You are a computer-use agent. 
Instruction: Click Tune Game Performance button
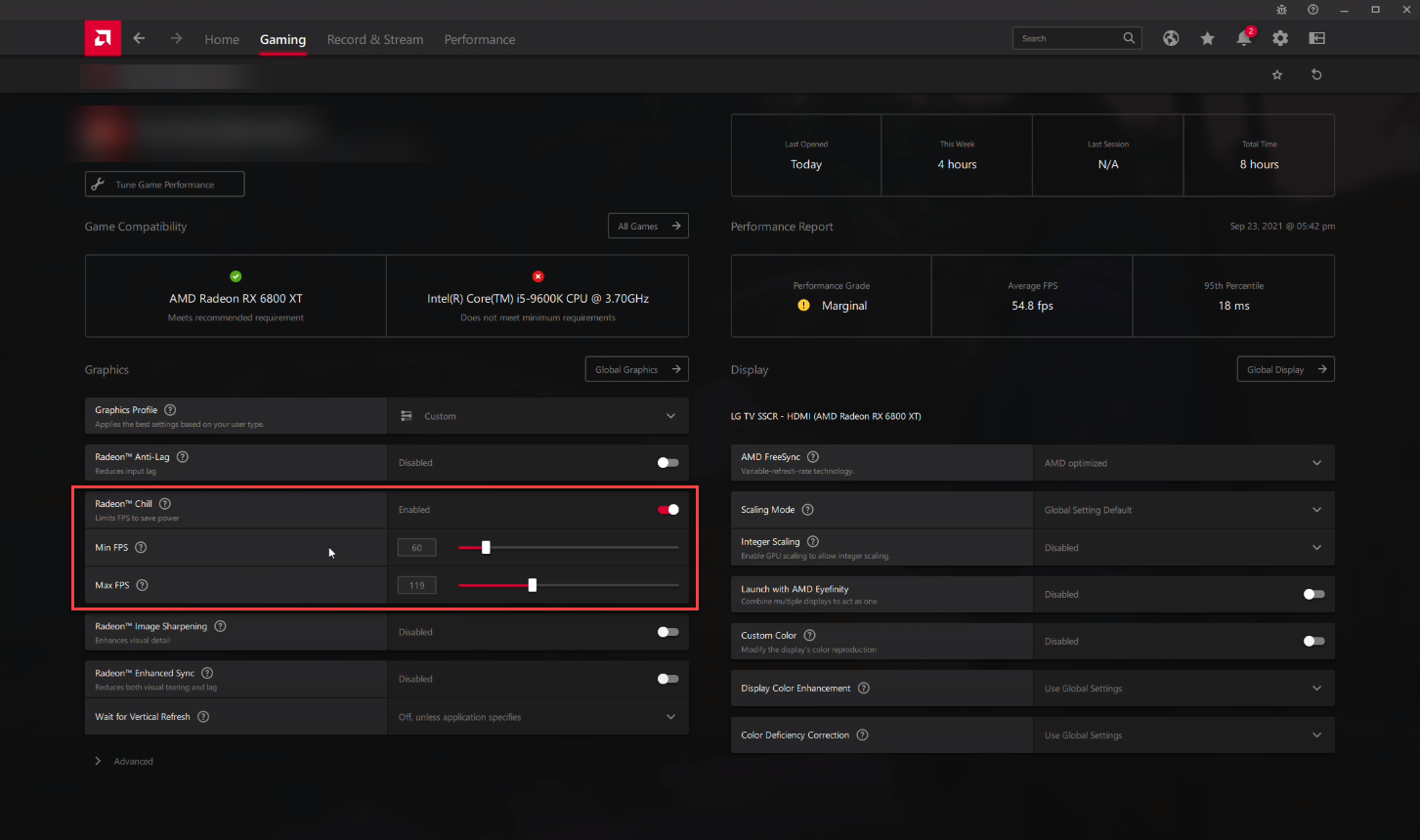164,184
